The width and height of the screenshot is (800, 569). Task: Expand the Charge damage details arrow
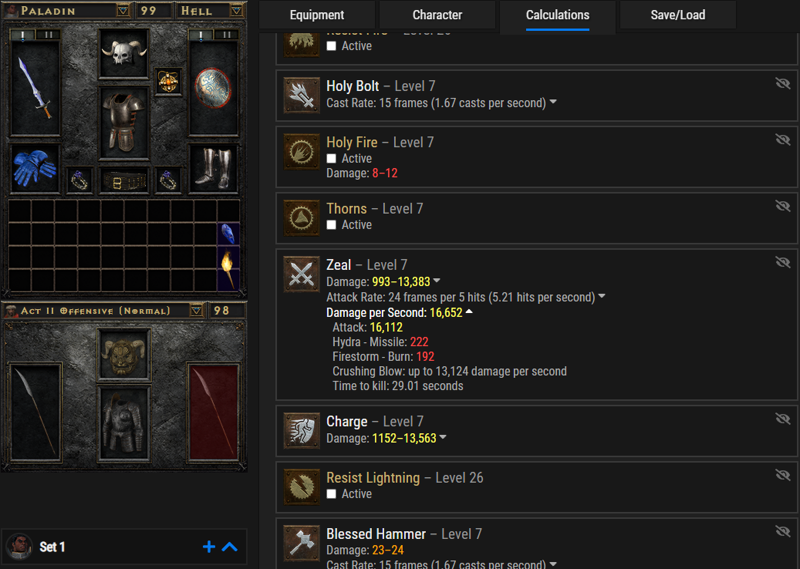tap(443, 437)
